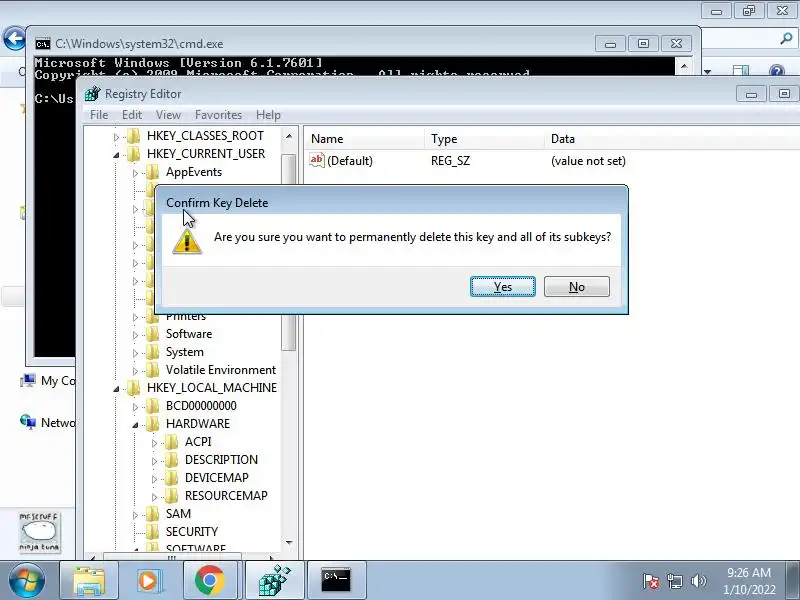Expand the Software key under HKEY_CURRENT_USER
The height and width of the screenshot is (600, 800).
click(x=135, y=335)
